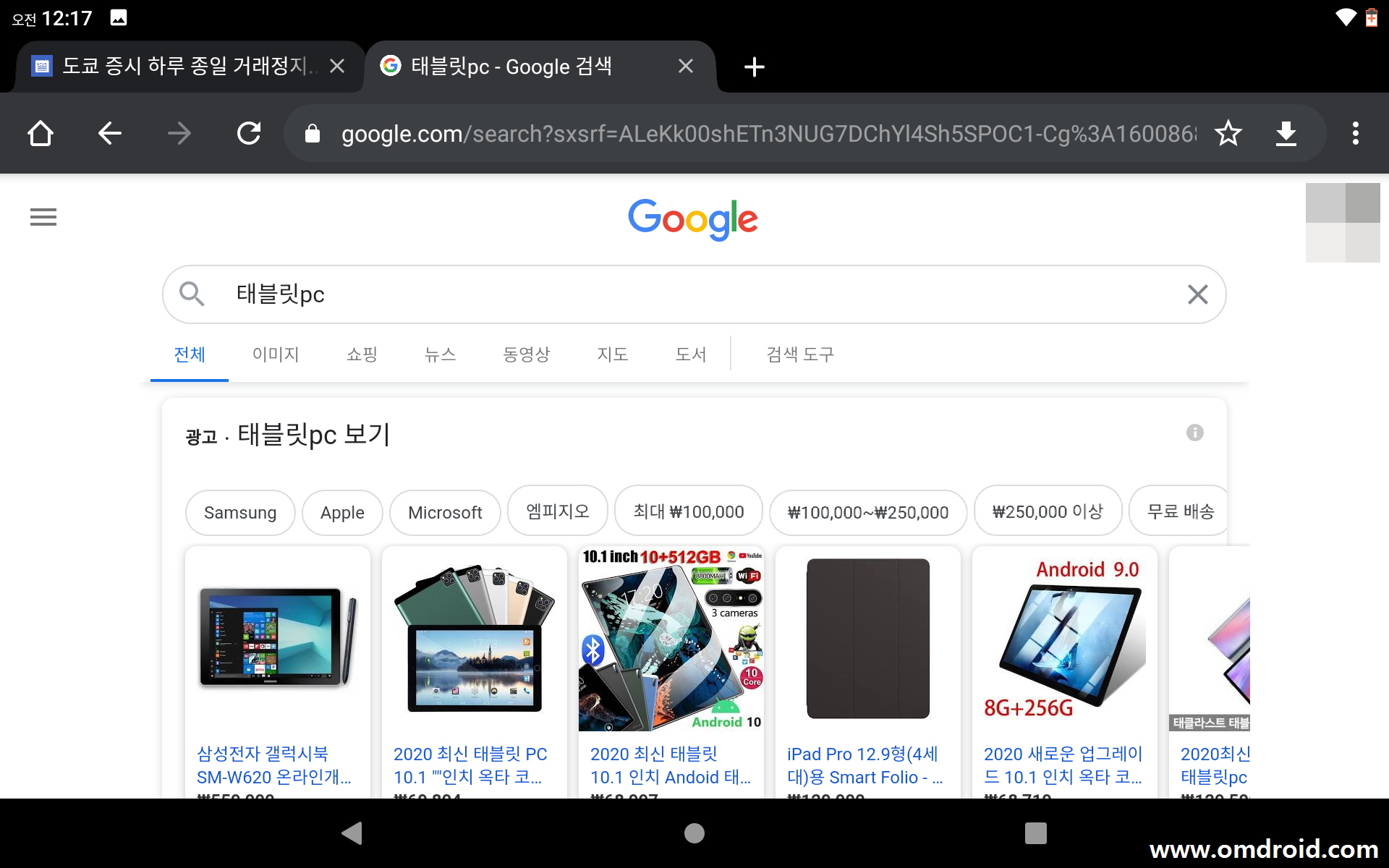The height and width of the screenshot is (868, 1389).
Task: Open 2020 최신 태블릿 PC 10.1 link
Action: coord(470,765)
